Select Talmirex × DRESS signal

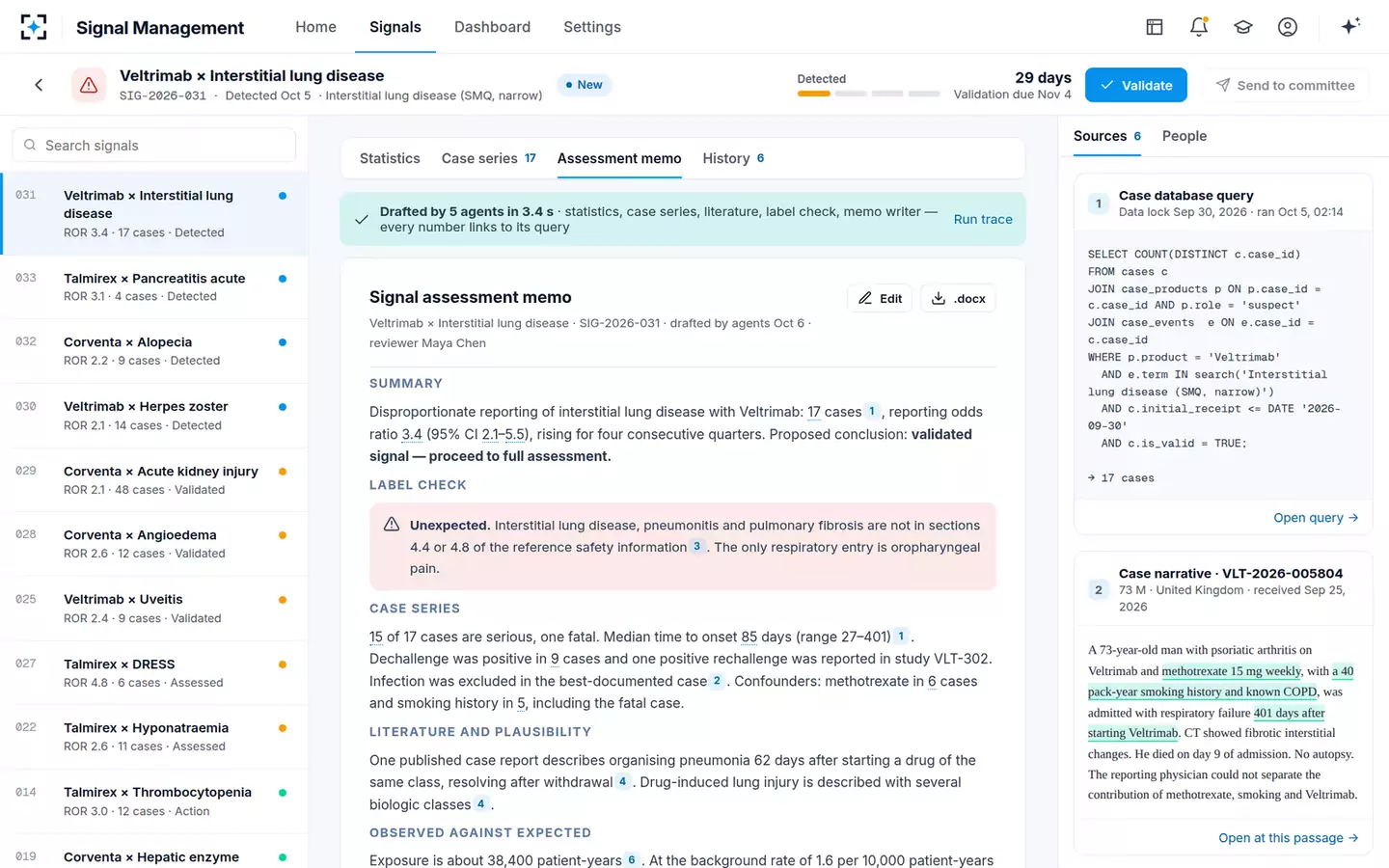coord(154,673)
